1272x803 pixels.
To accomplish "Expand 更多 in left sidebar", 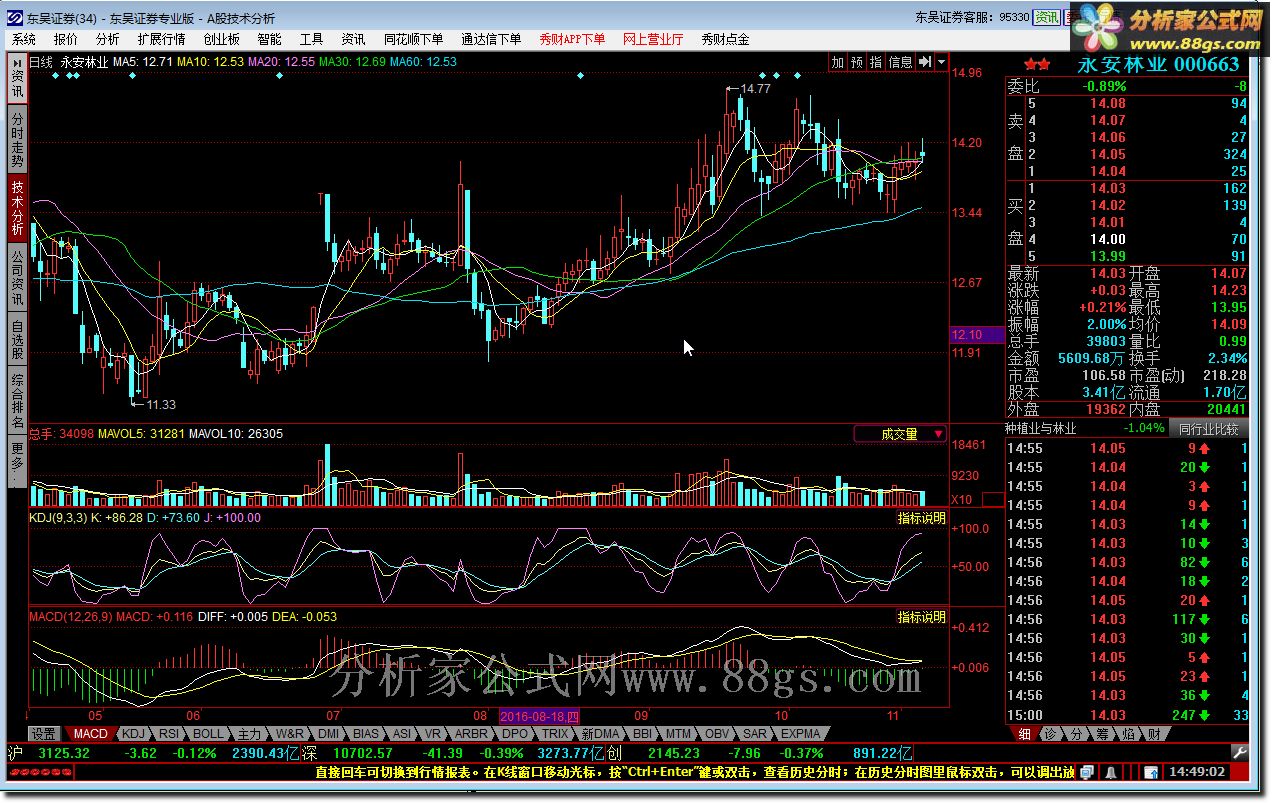I will (x=17, y=461).
